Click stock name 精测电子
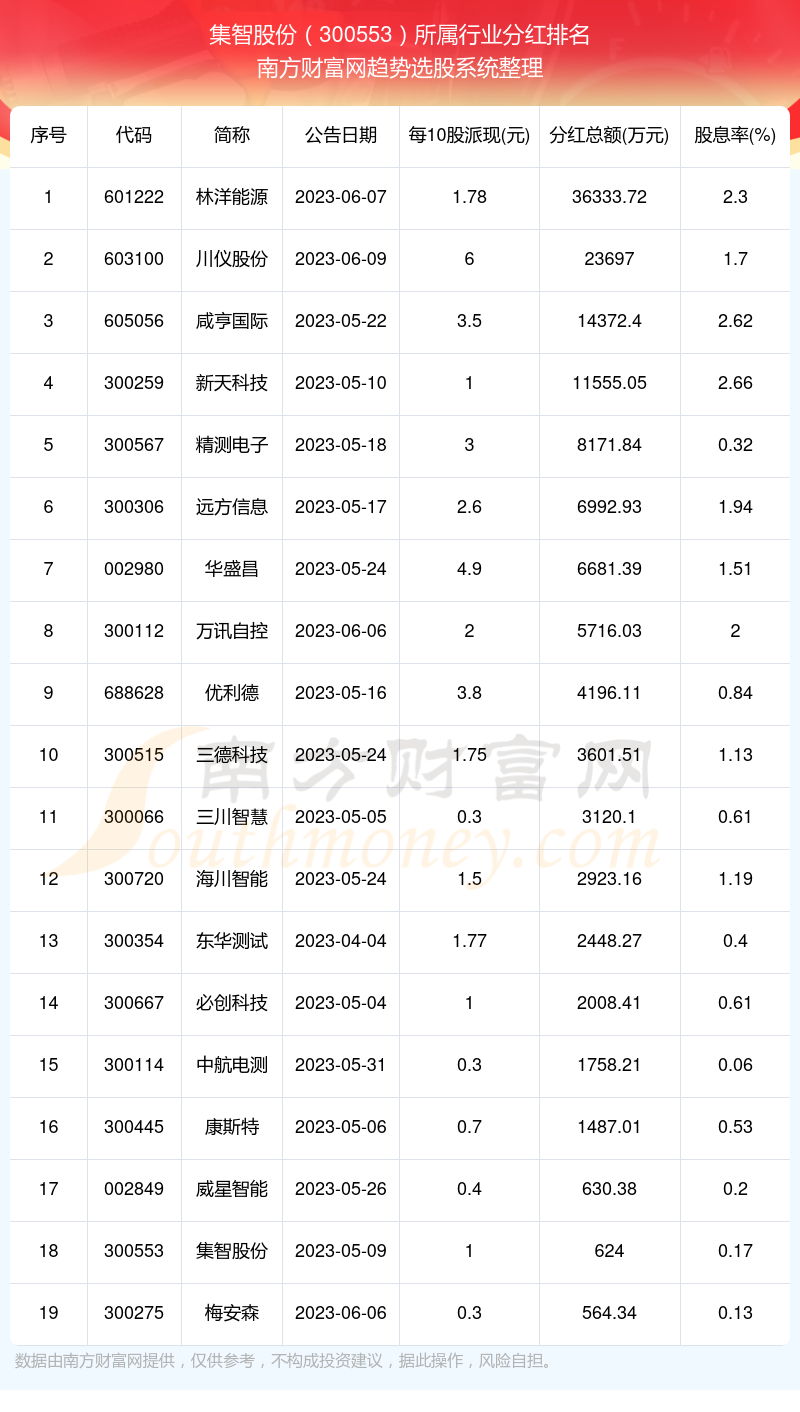The image size is (800, 1412). [x=232, y=445]
